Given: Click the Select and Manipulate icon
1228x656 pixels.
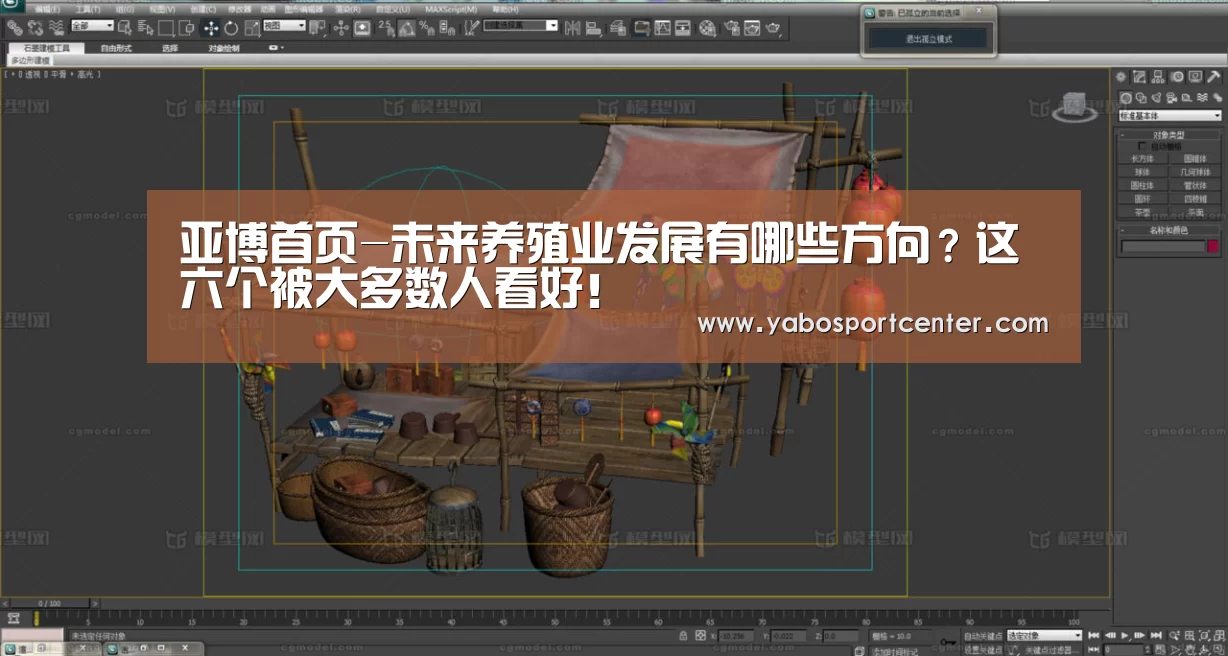Looking at the screenshot, I should click(x=341, y=27).
